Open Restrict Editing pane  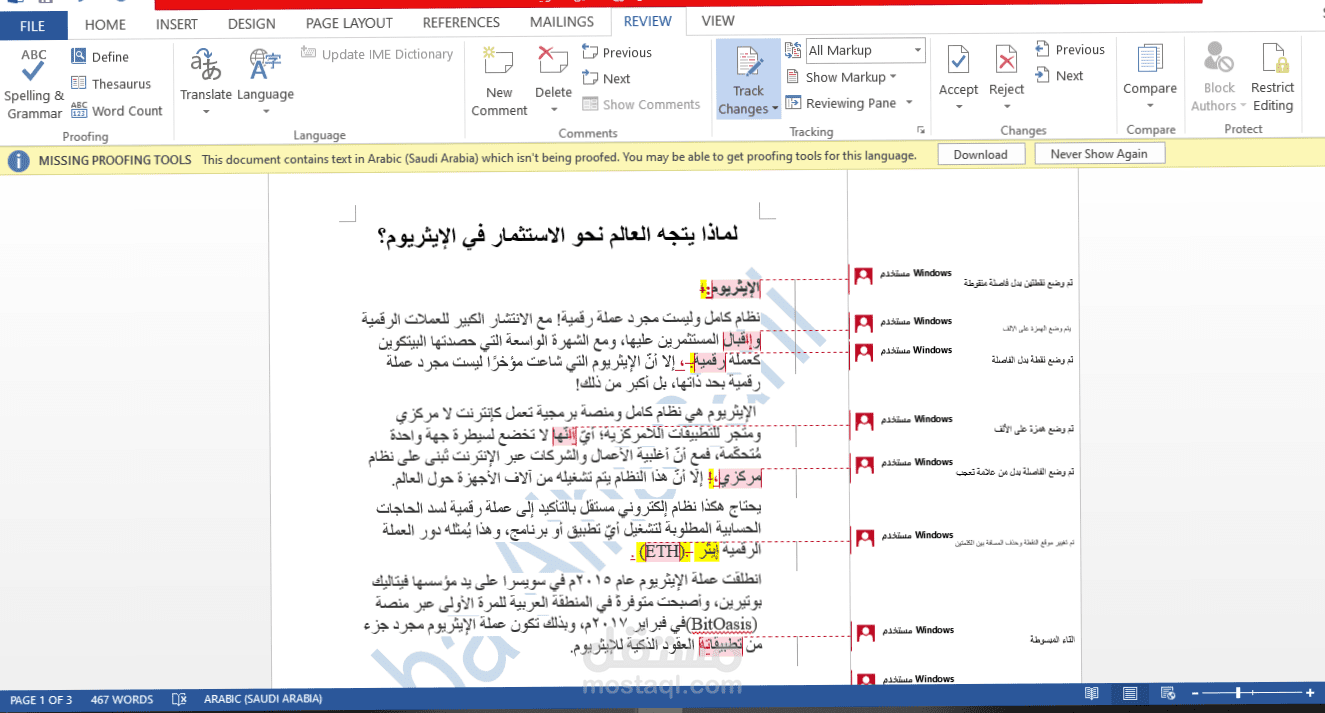[1272, 78]
